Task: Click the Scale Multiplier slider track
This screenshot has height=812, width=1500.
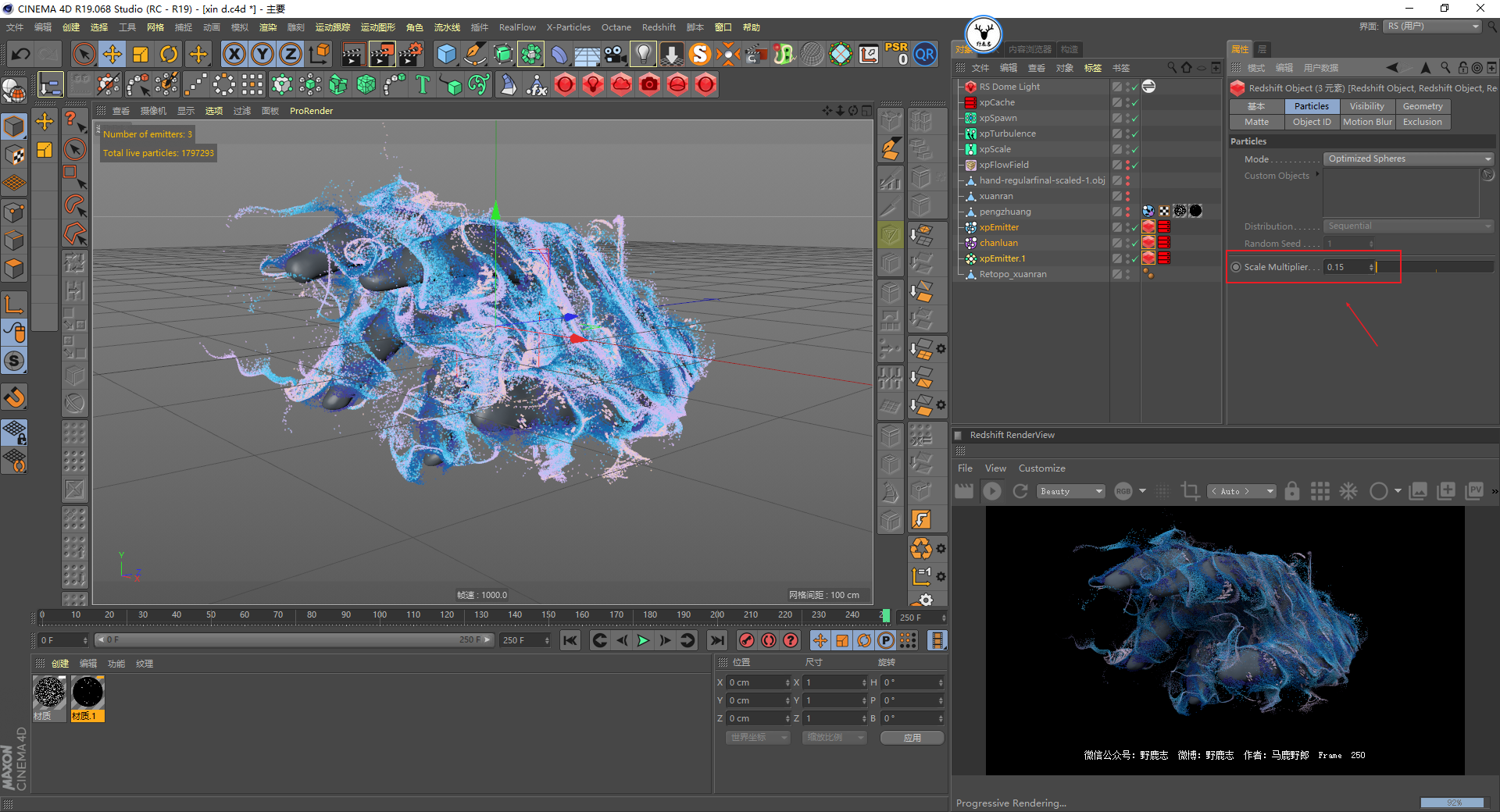Action: [1436, 267]
